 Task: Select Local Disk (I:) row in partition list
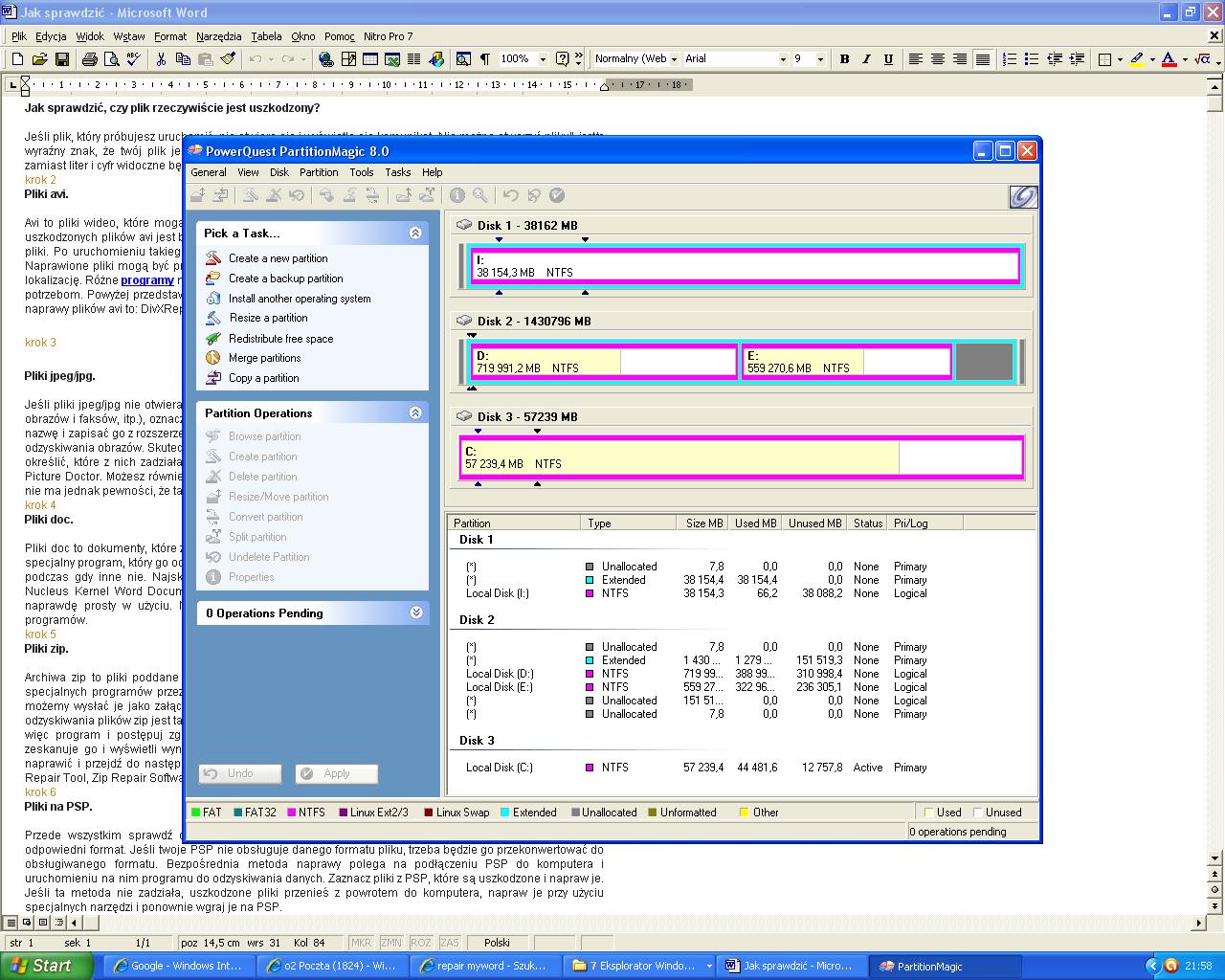tap(697, 593)
